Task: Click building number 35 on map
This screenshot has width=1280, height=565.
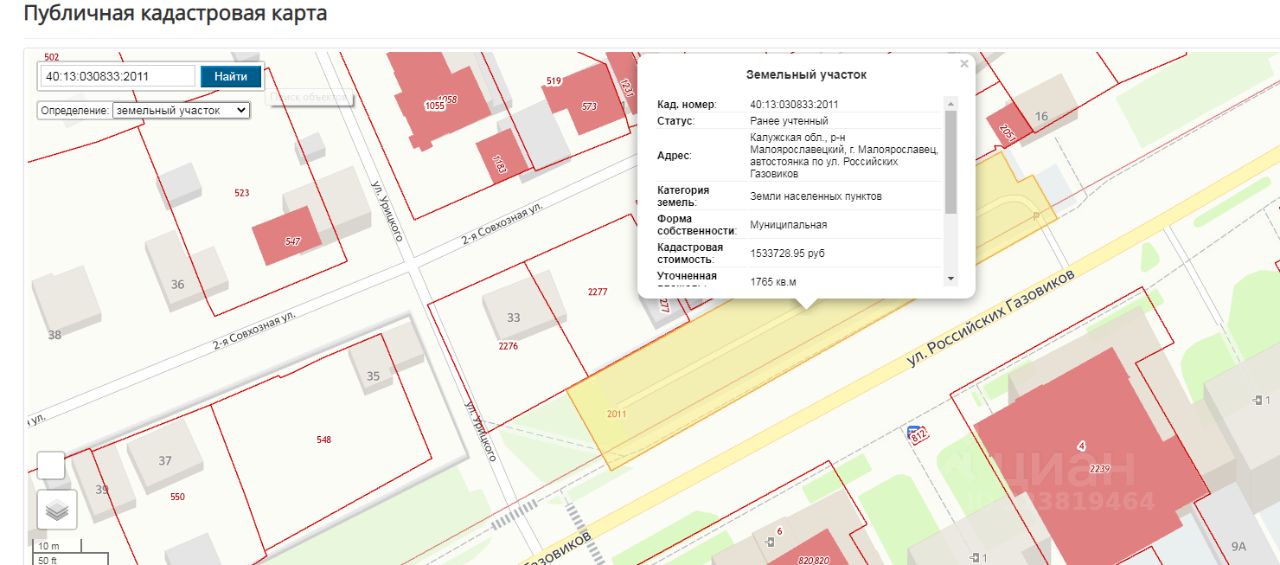Action: [x=373, y=376]
